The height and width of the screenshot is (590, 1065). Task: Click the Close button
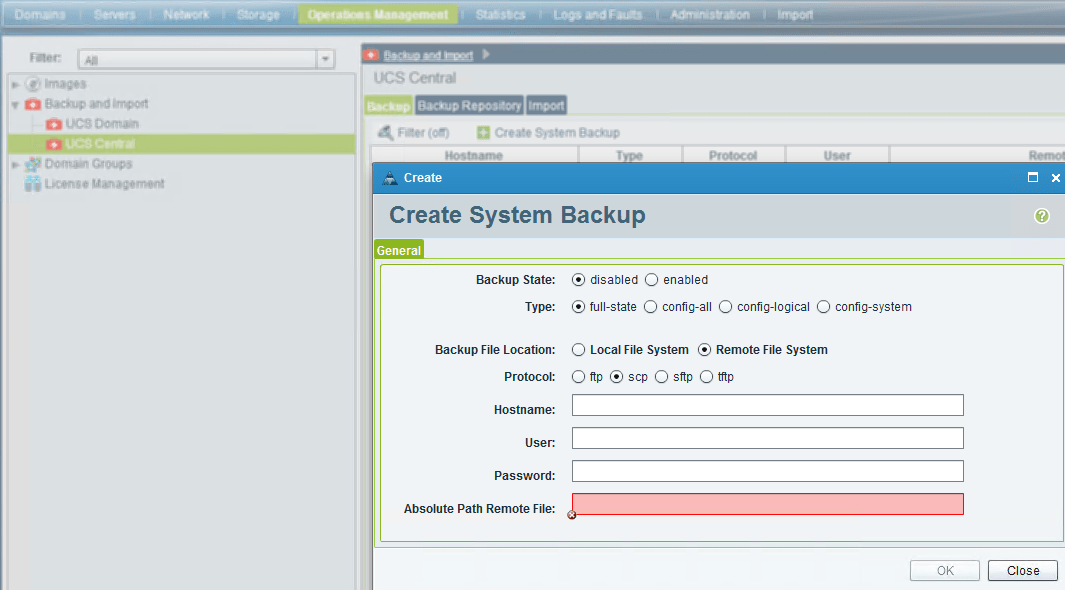click(x=1023, y=570)
